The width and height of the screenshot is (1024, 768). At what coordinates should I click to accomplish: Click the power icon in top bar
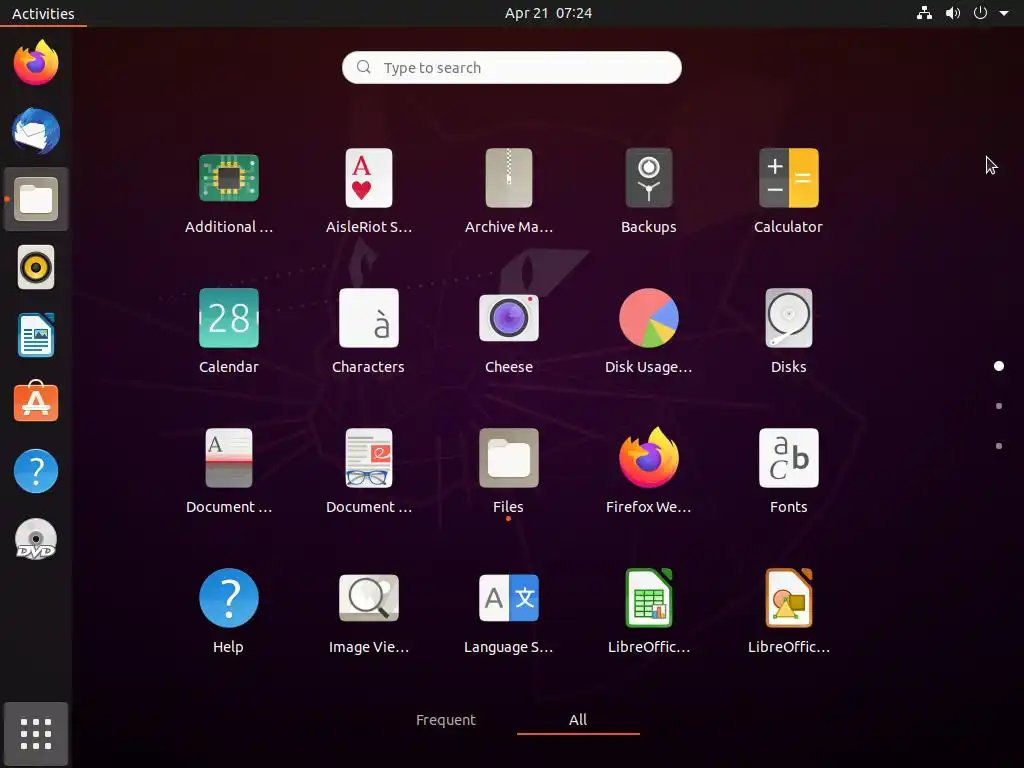(x=980, y=13)
